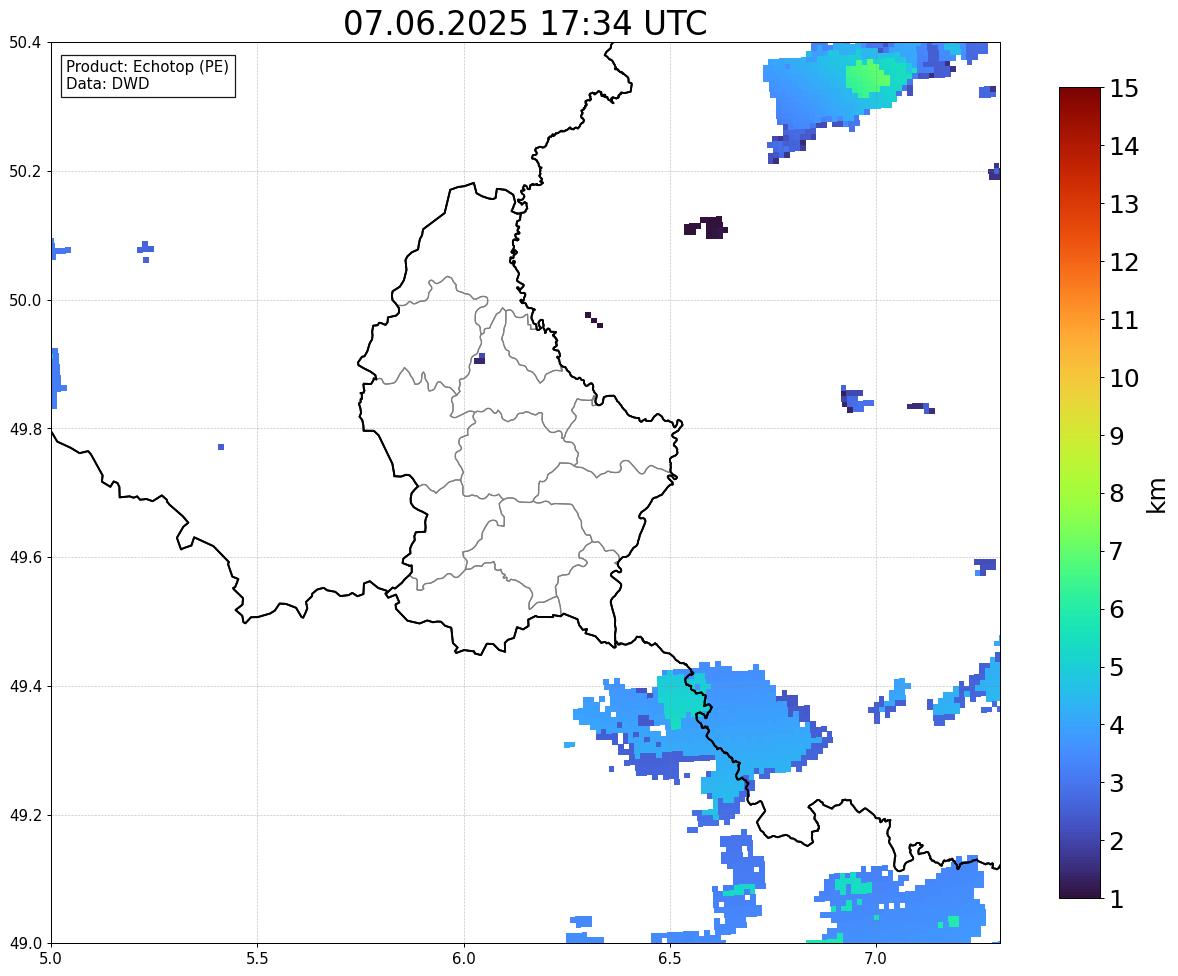1178x976 pixels.
Task: Click the colorbar tick label 14
Action: (x=1124, y=147)
